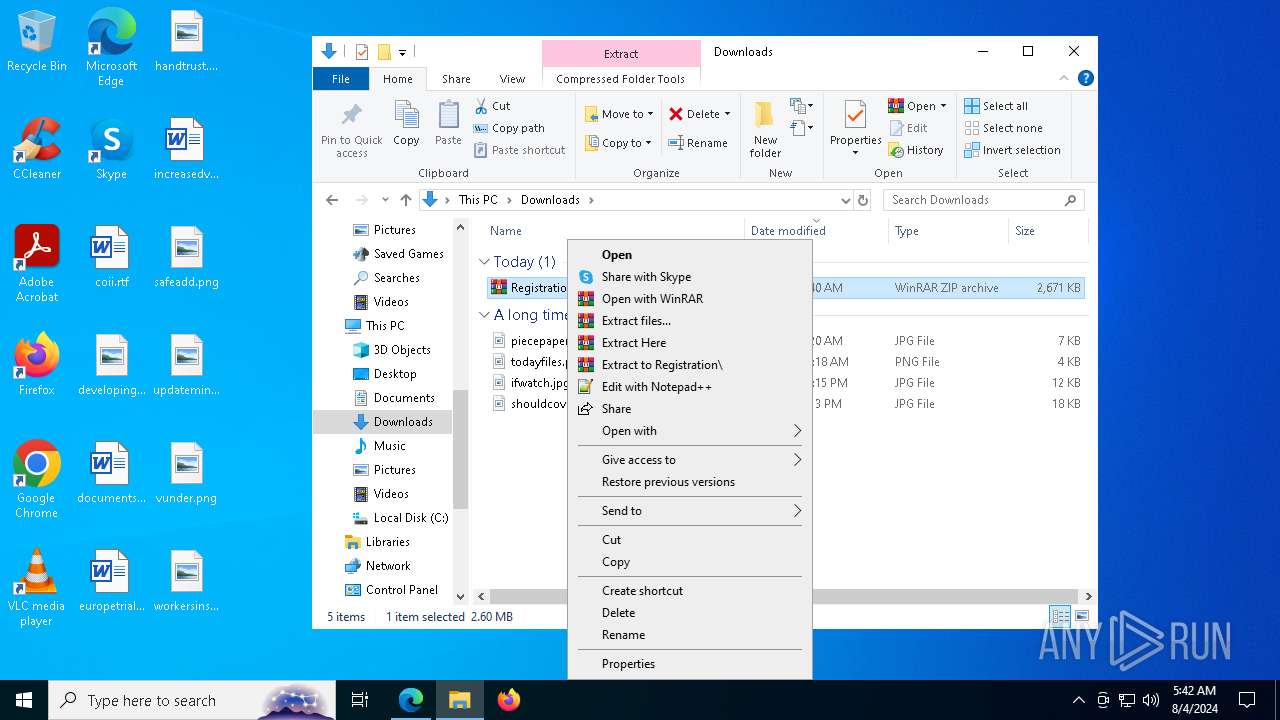Select Share with Skype in menu
Screen dimensions: 1280x720
[x=690, y=277]
